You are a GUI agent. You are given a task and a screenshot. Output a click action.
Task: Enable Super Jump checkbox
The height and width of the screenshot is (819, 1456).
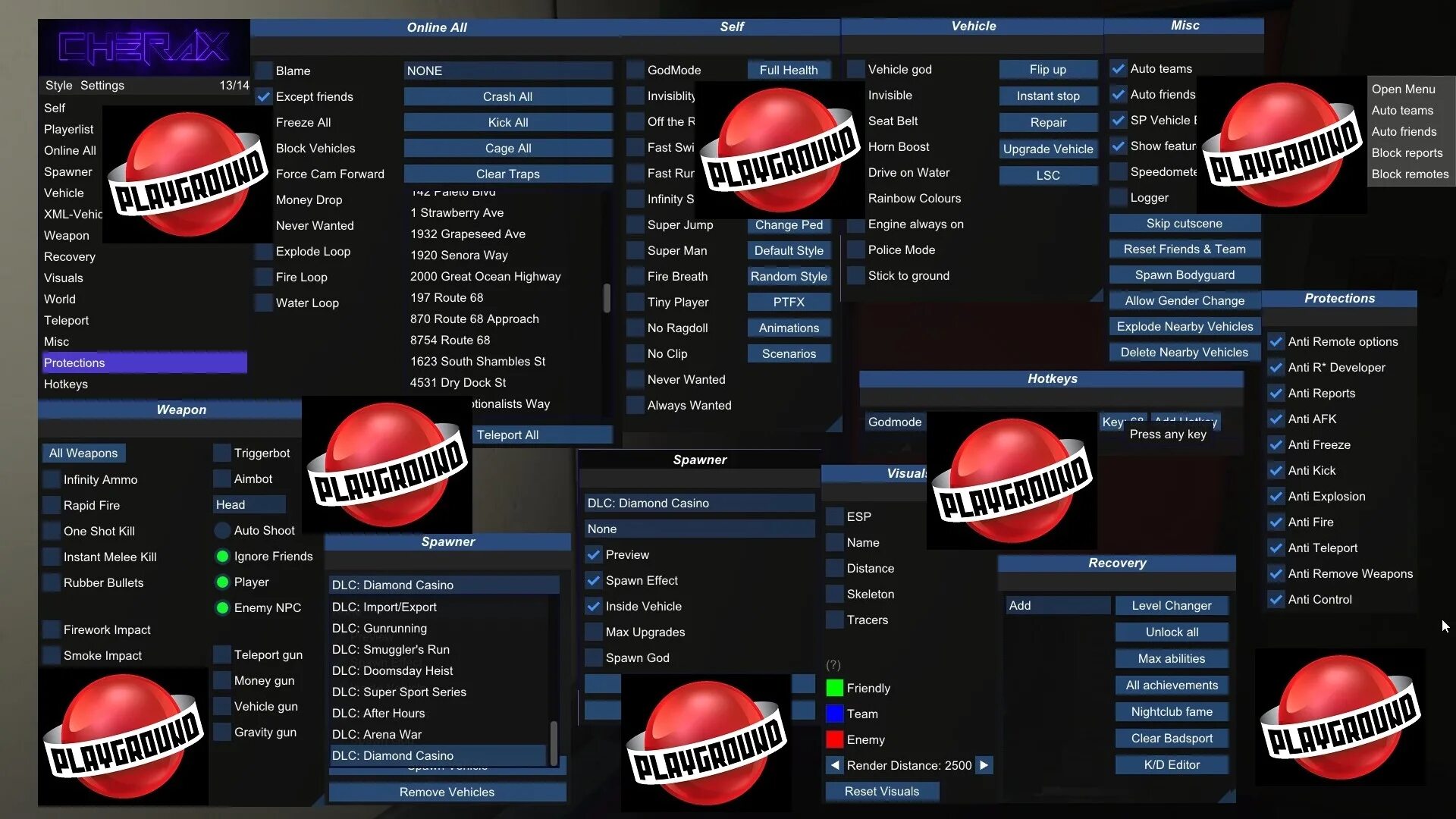tap(635, 224)
